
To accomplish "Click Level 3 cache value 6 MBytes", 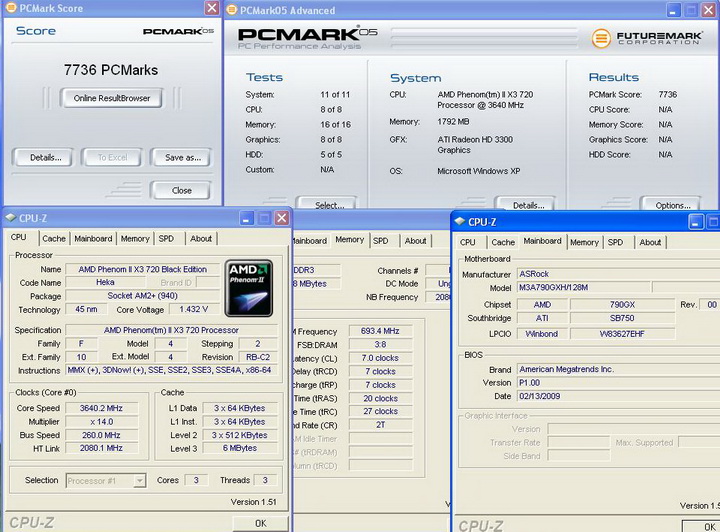I will click(x=240, y=448).
